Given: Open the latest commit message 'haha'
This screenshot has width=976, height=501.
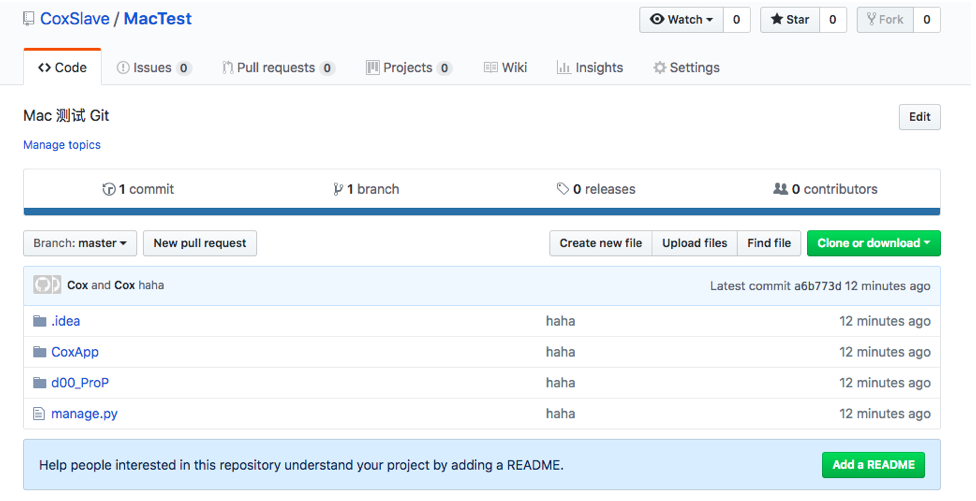Looking at the screenshot, I should 151,285.
